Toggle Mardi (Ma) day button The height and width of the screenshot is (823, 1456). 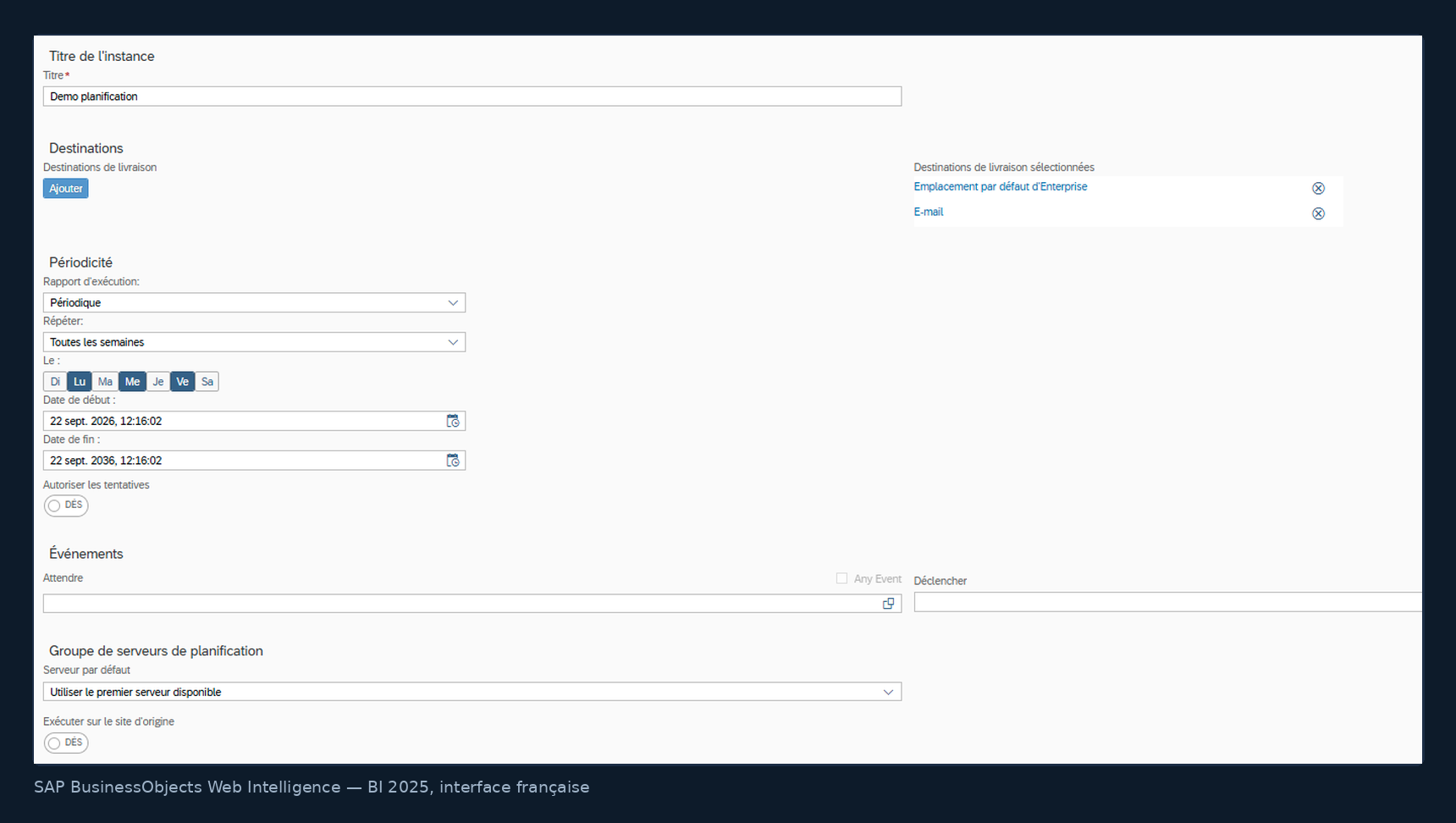click(x=105, y=382)
